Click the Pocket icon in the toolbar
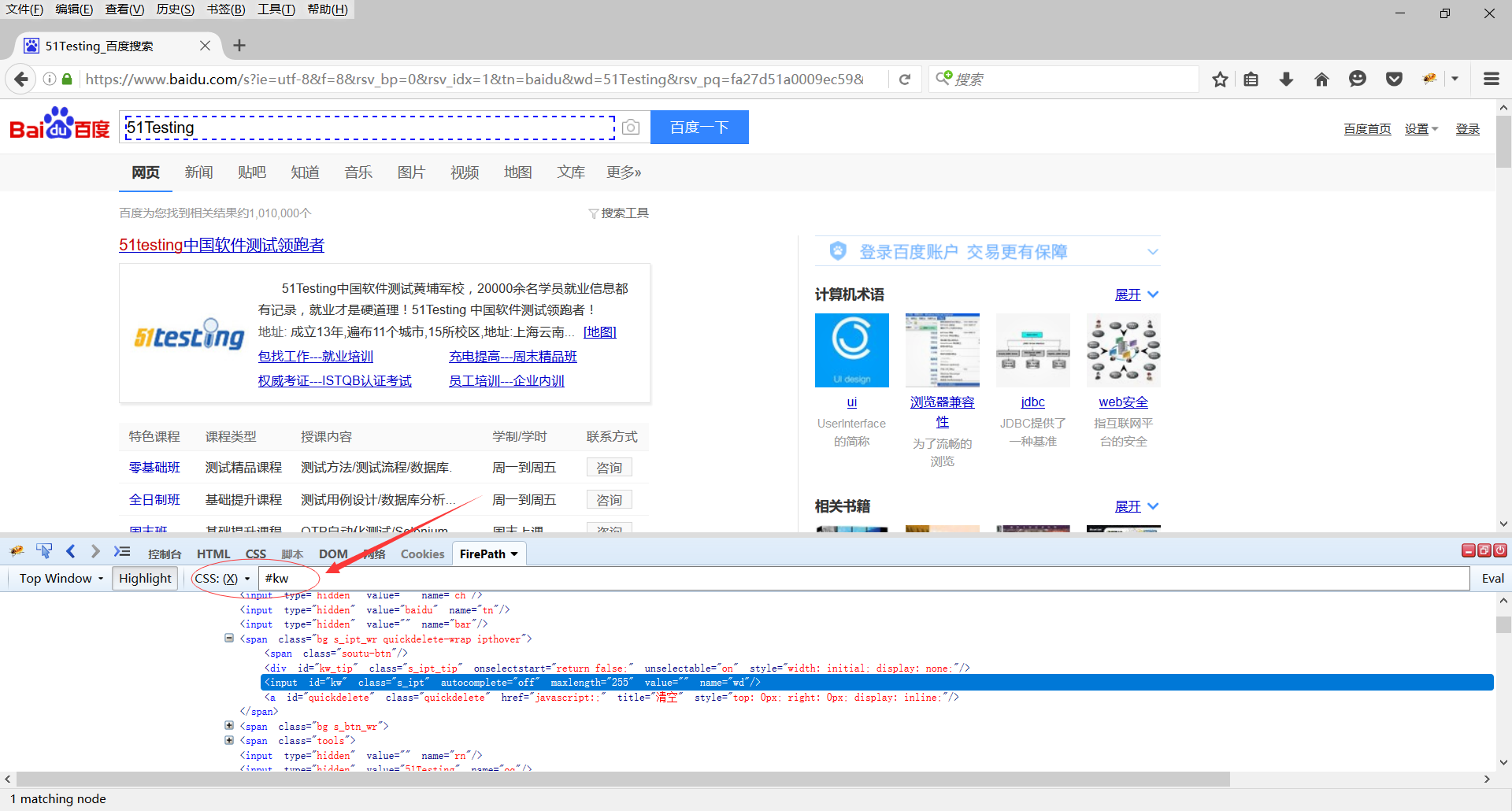Viewport: 1512px width, 811px height. pos(1394,79)
